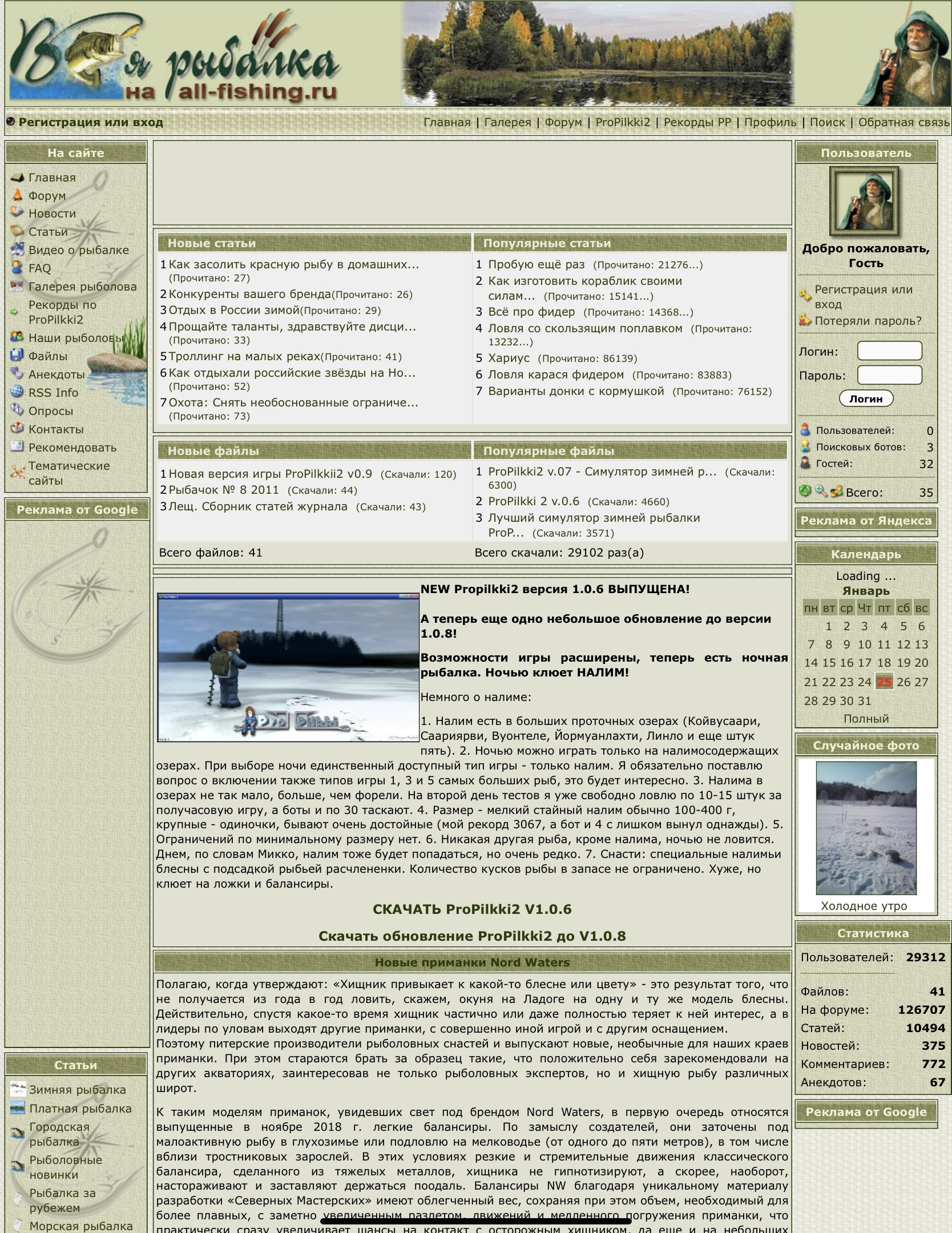Open popular article Хариус
The image size is (952, 1233).
pos(509,358)
